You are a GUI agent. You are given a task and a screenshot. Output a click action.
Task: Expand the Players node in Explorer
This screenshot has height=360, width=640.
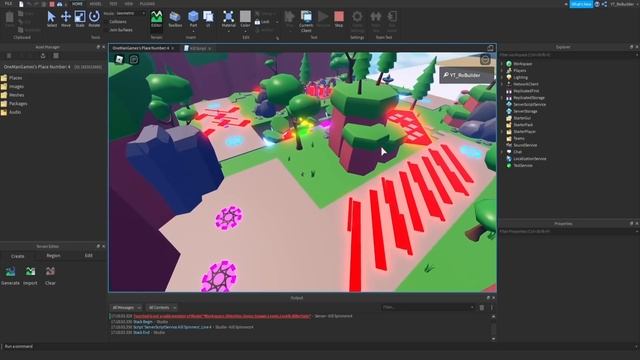tap(502, 71)
